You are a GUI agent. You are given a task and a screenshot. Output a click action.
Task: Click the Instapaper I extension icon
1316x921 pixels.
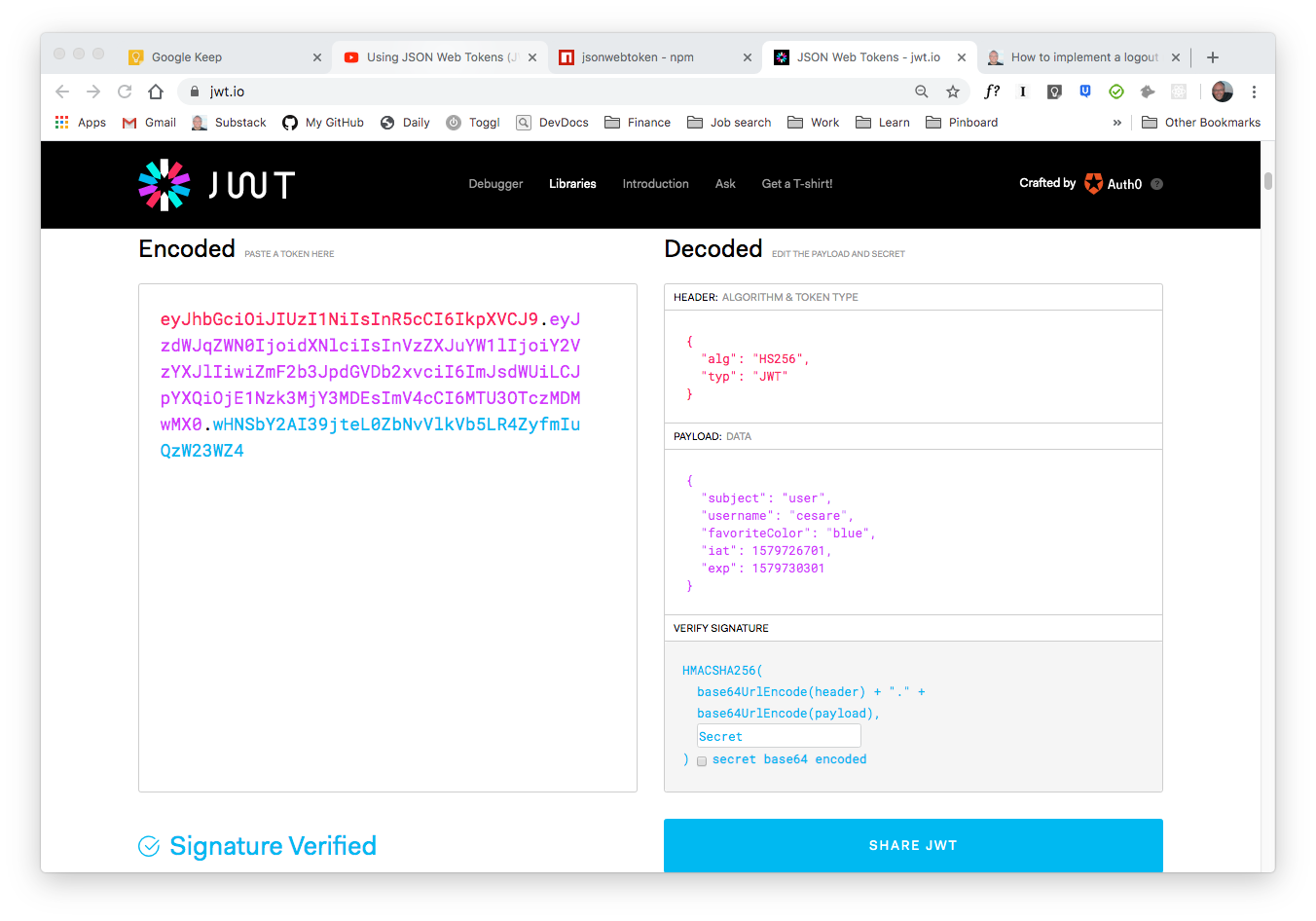1023,92
